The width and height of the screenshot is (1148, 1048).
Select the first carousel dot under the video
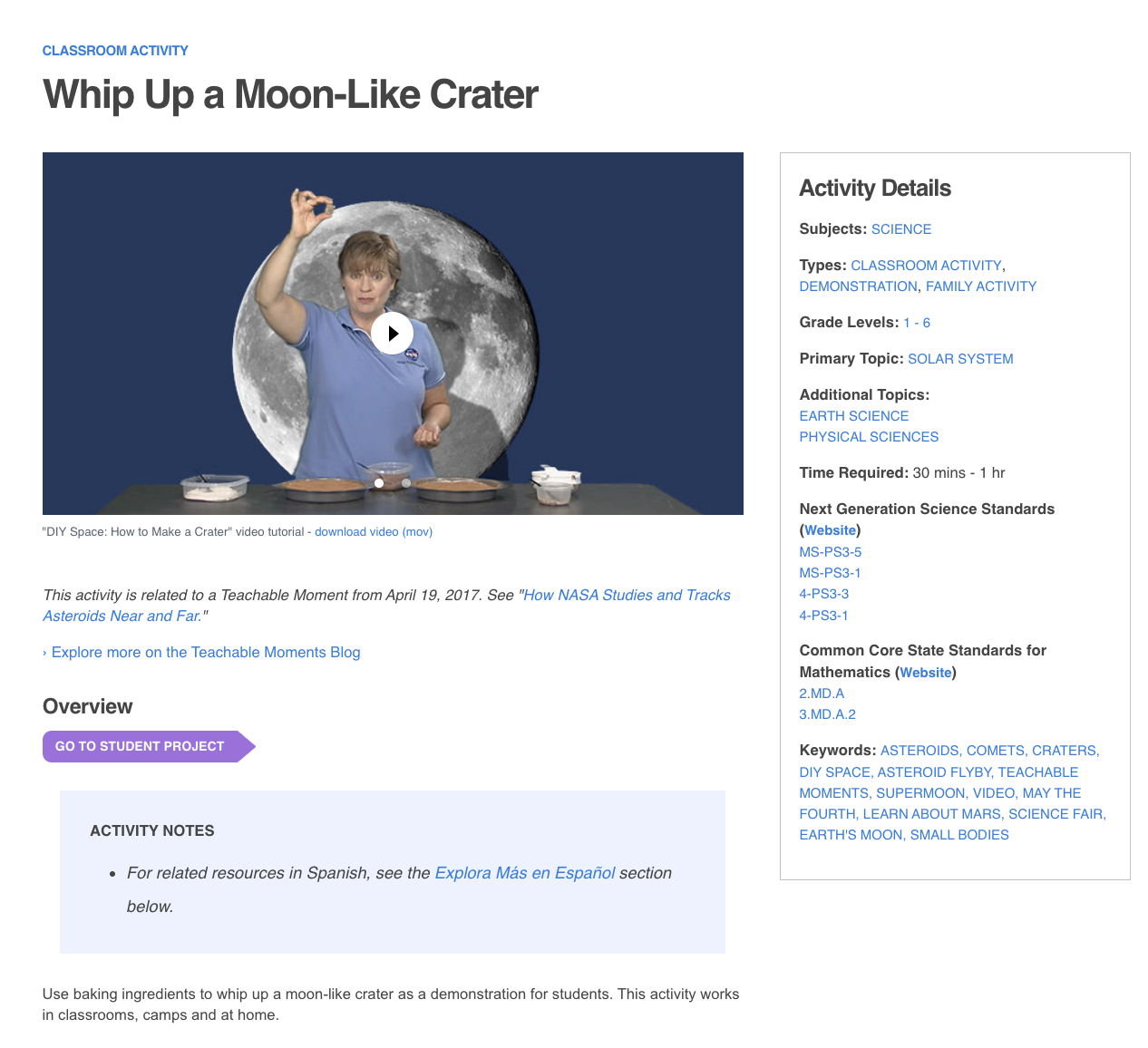pyautogui.click(x=379, y=483)
